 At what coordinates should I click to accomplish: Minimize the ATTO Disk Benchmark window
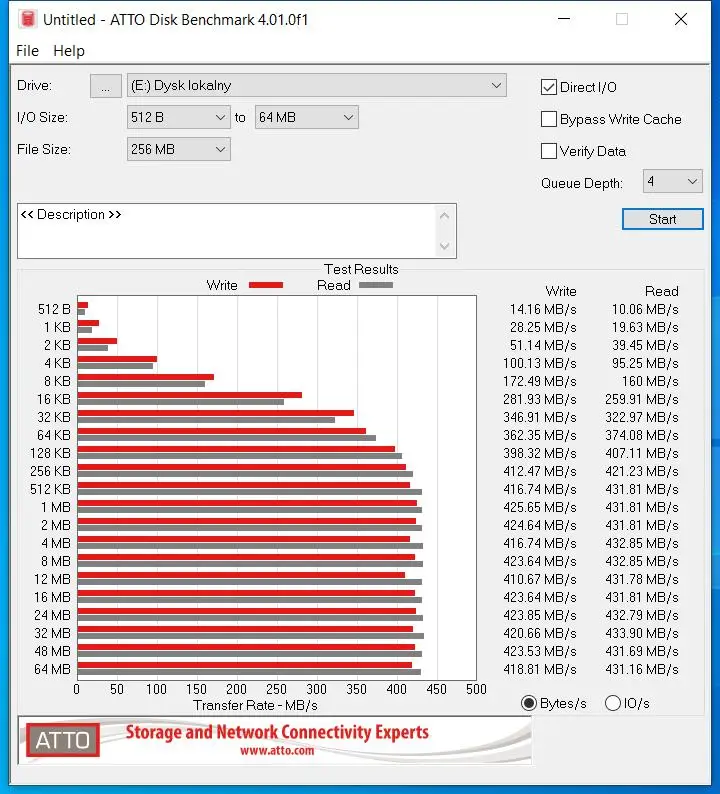(x=564, y=19)
